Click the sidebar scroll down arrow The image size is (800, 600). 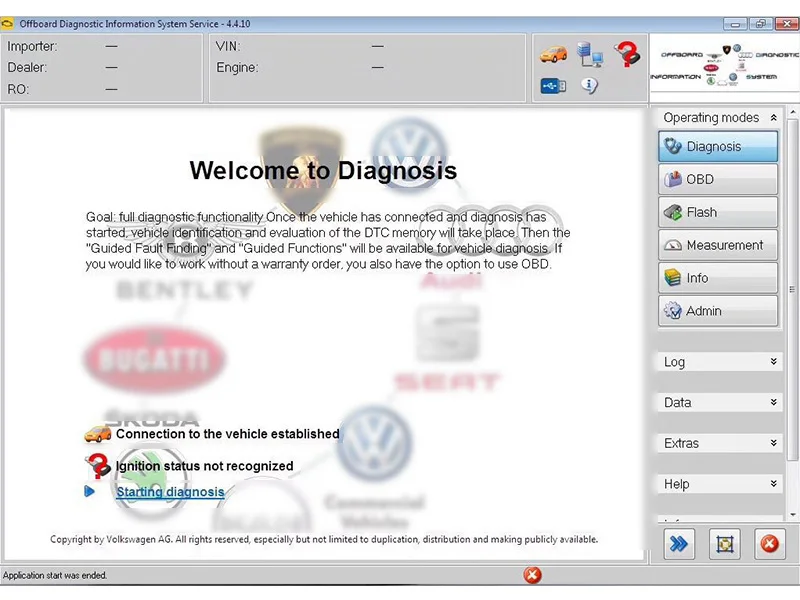pos(792,514)
